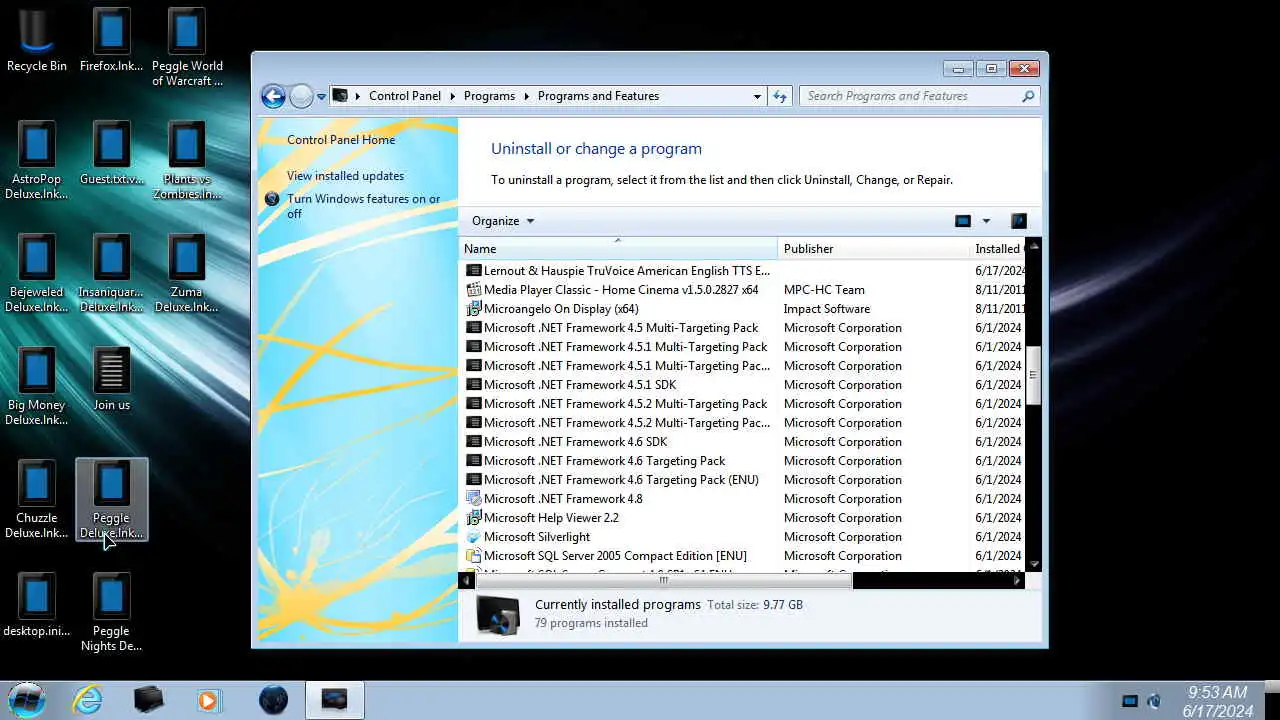
Task: Select the Microangelo On Display icon
Action: (x=474, y=309)
